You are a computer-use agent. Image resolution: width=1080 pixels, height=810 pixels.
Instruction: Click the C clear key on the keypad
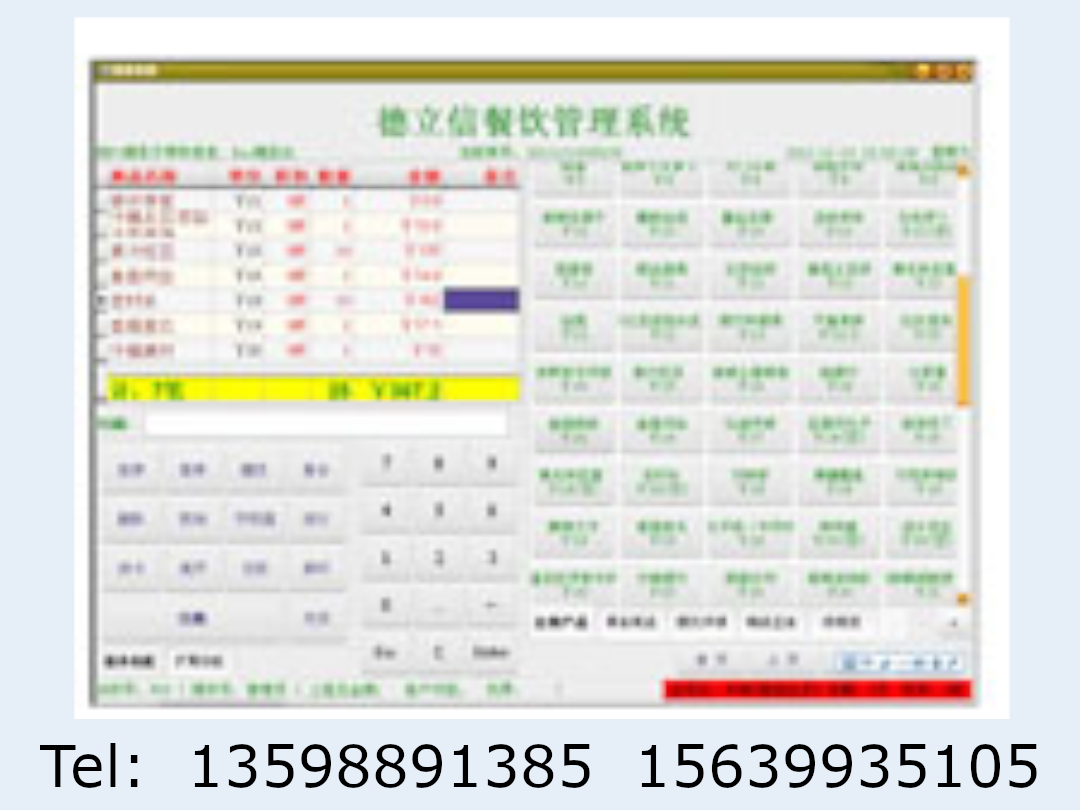coord(439,653)
